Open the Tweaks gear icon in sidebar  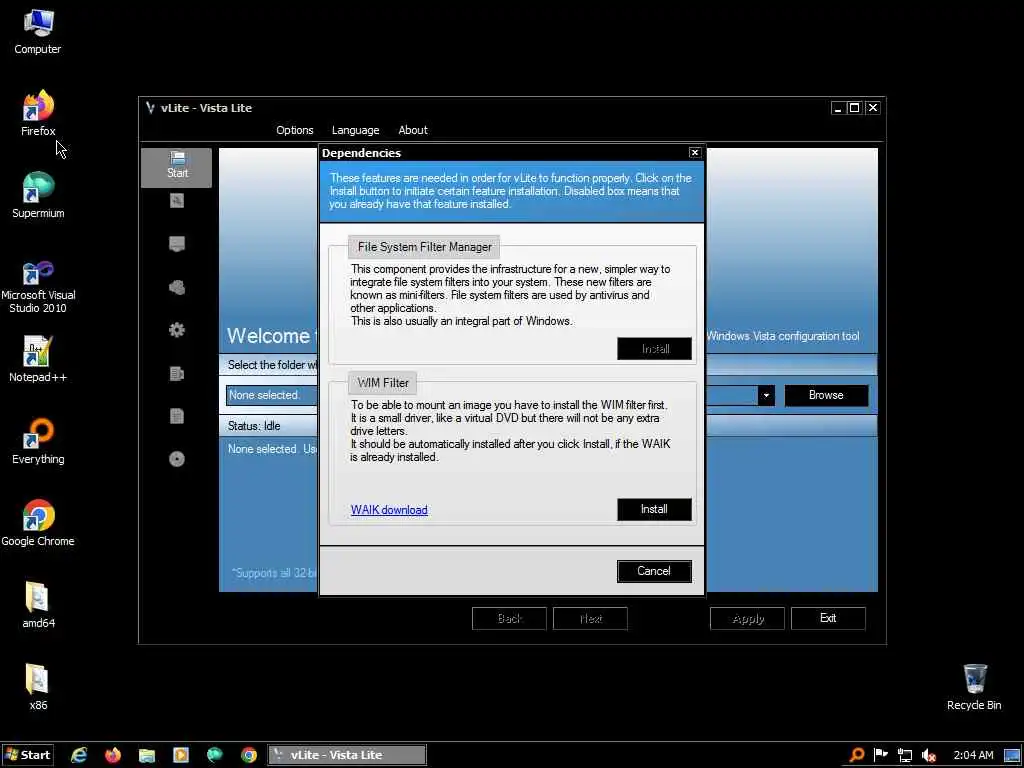177,330
